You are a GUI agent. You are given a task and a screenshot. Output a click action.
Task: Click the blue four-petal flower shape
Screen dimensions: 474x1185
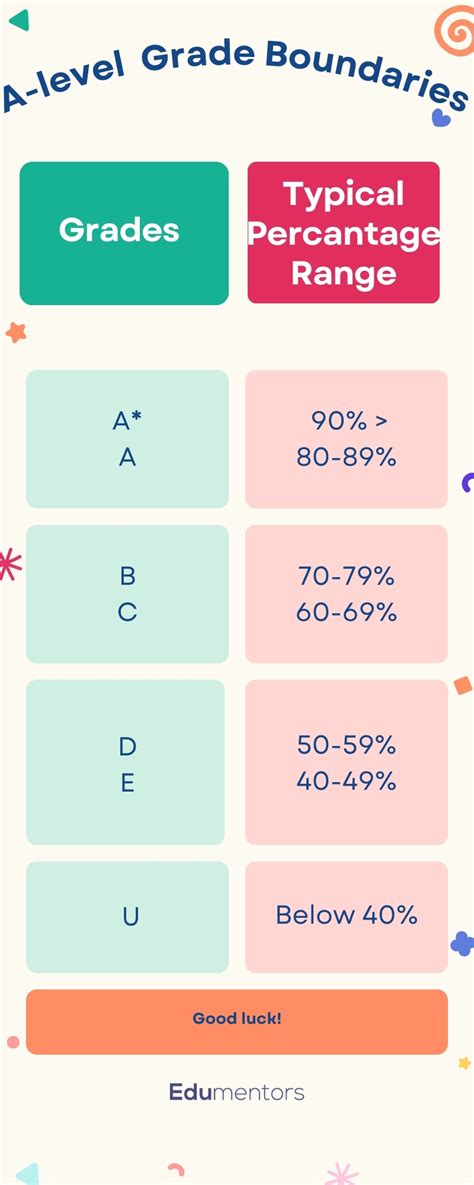pyautogui.click(x=462, y=943)
